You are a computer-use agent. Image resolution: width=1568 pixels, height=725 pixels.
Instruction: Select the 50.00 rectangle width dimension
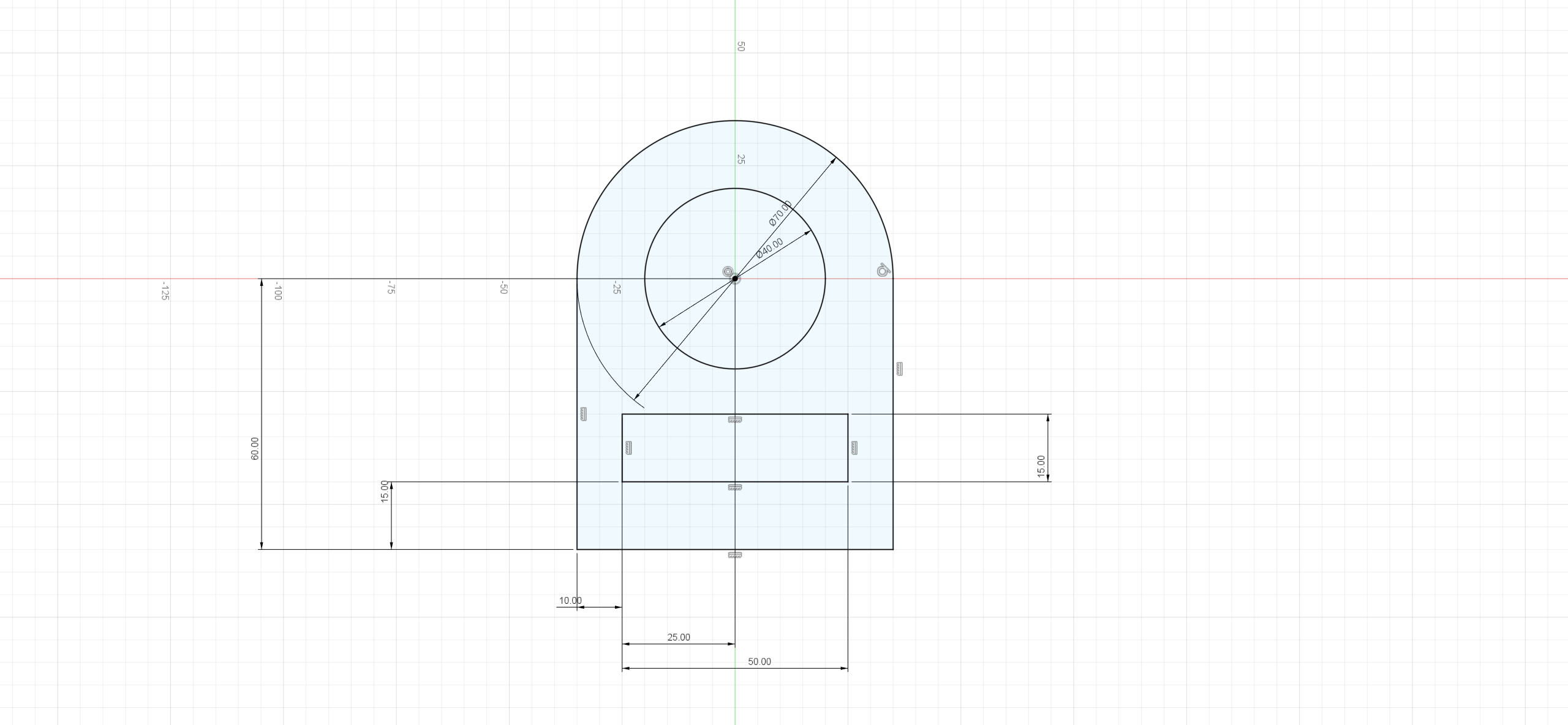pos(759,662)
